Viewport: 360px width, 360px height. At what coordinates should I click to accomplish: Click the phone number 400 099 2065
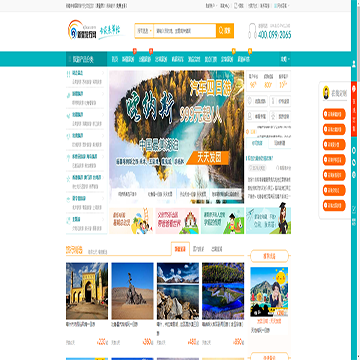click(274, 35)
